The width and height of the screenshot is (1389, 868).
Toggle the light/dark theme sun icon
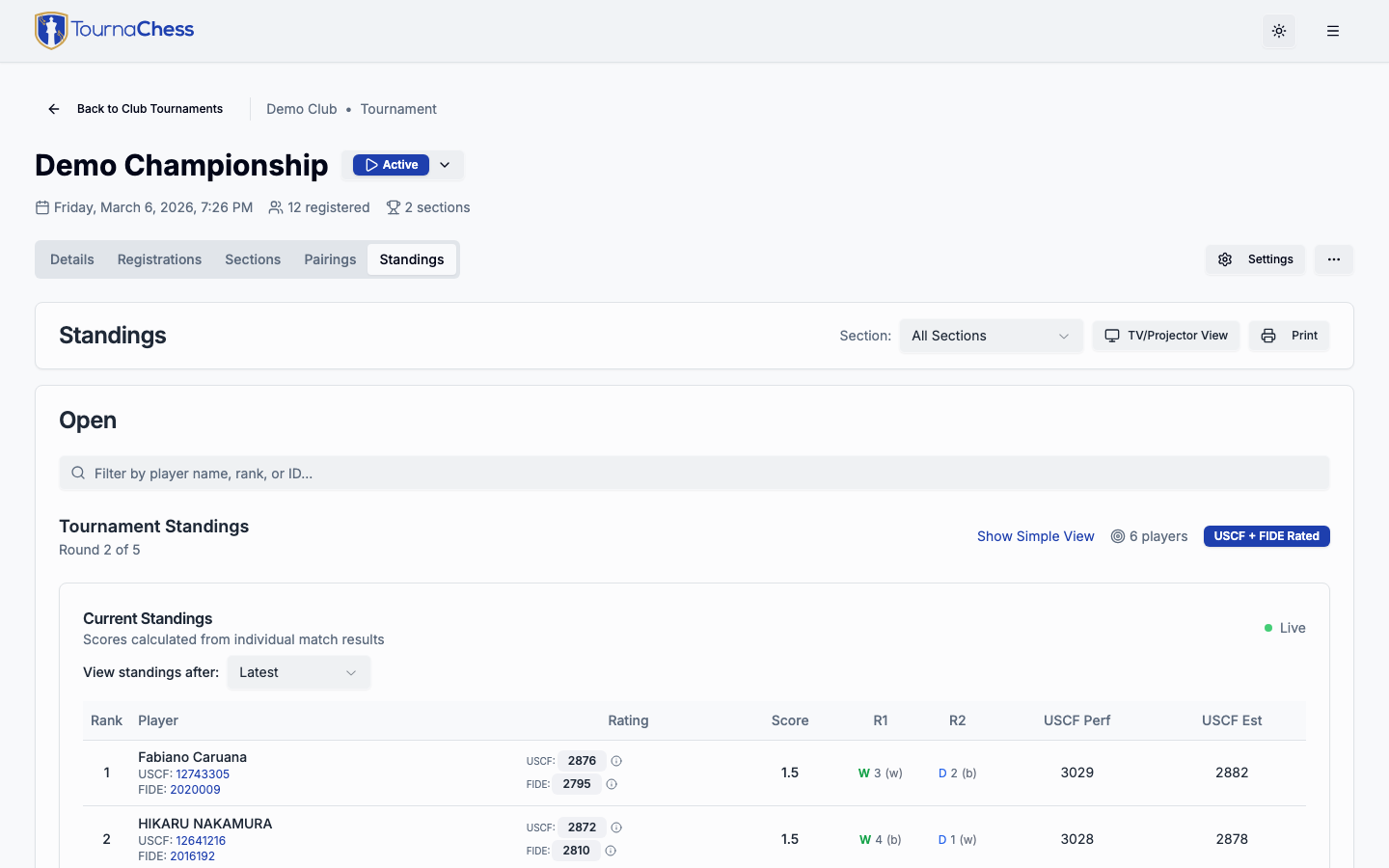[1279, 31]
